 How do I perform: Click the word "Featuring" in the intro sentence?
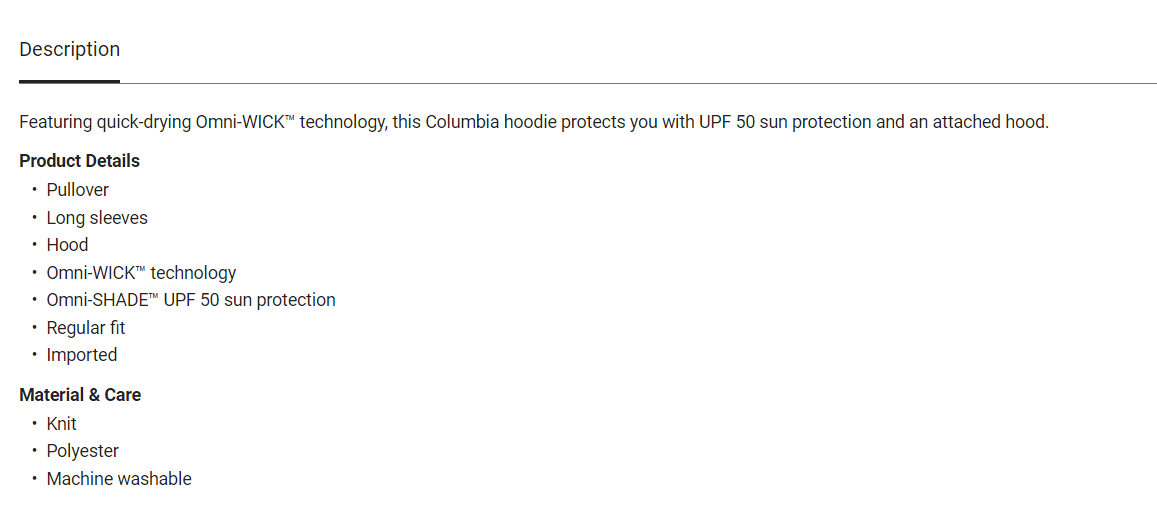click(56, 122)
